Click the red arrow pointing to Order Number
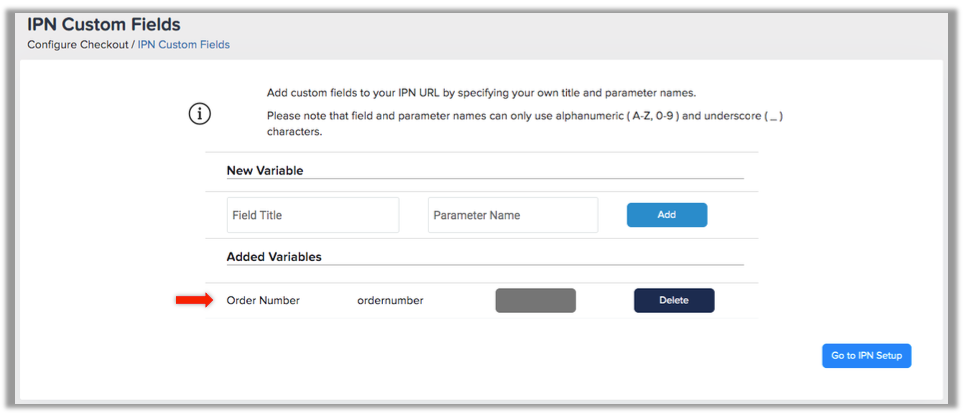The height and width of the screenshot is (413, 963). click(194, 300)
